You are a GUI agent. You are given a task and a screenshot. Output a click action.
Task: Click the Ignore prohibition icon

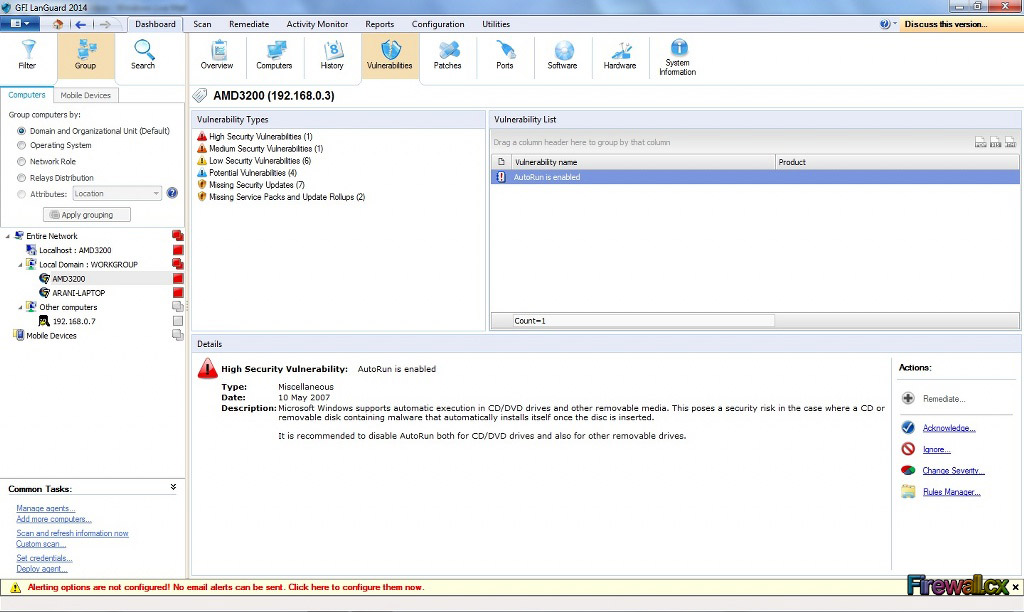tap(908, 449)
